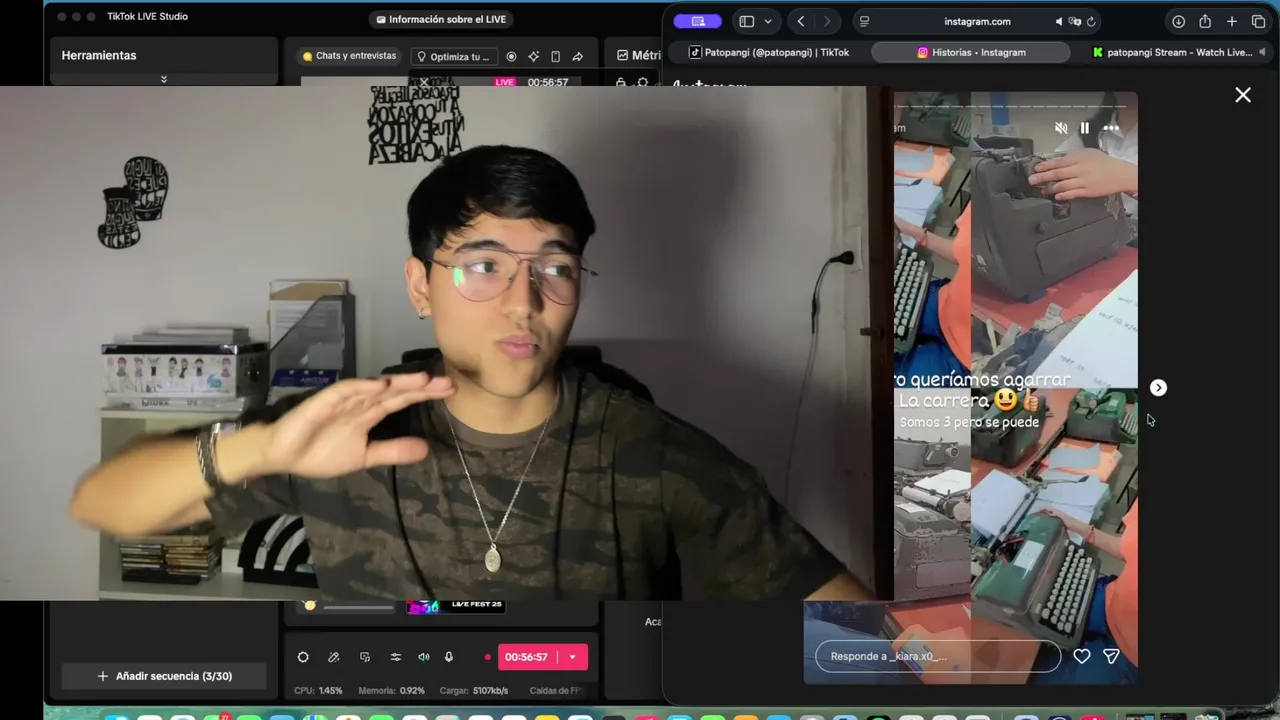1280x720 pixels.
Task: Click Añadir secuencia (3/30) button
Action: tap(165, 676)
